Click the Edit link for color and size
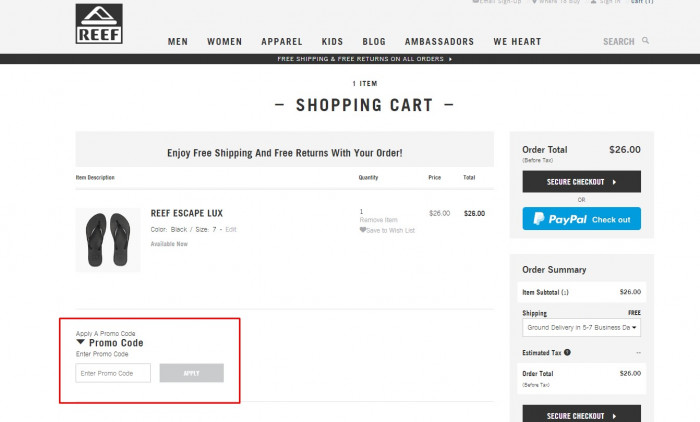The width and height of the screenshot is (700, 422). click(x=231, y=230)
